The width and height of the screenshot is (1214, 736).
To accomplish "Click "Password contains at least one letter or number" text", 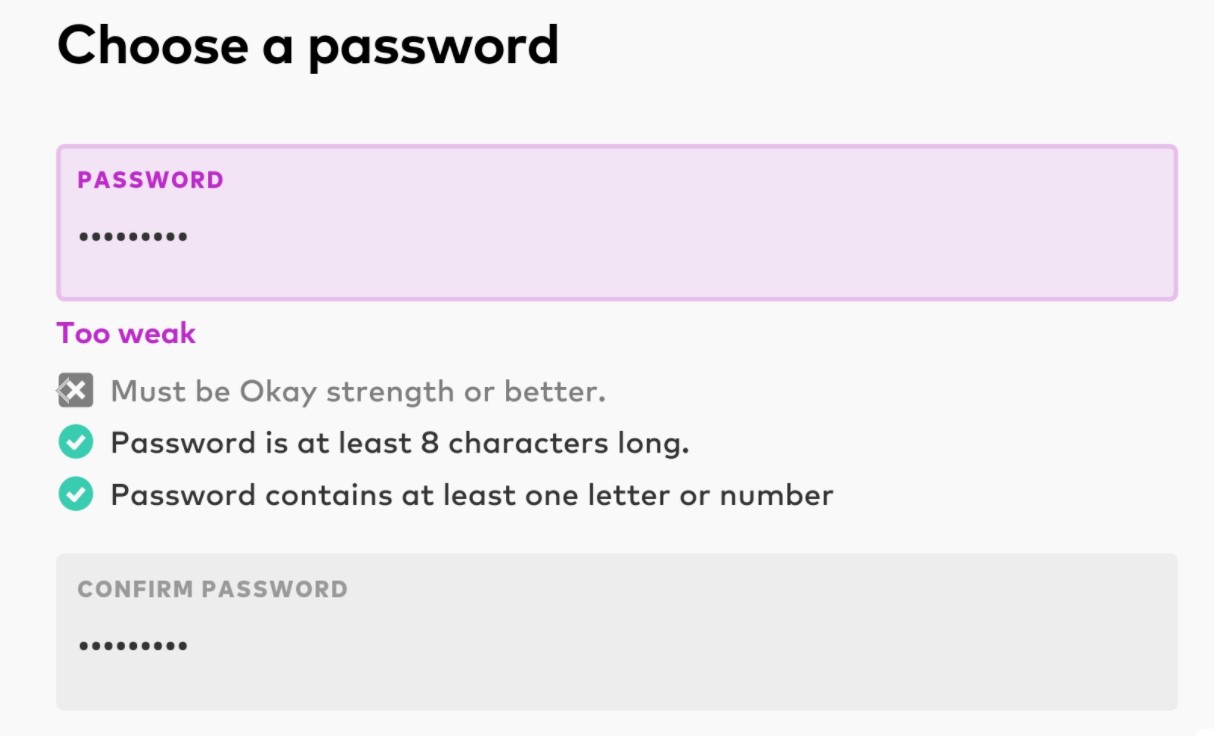I will click(x=472, y=494).
